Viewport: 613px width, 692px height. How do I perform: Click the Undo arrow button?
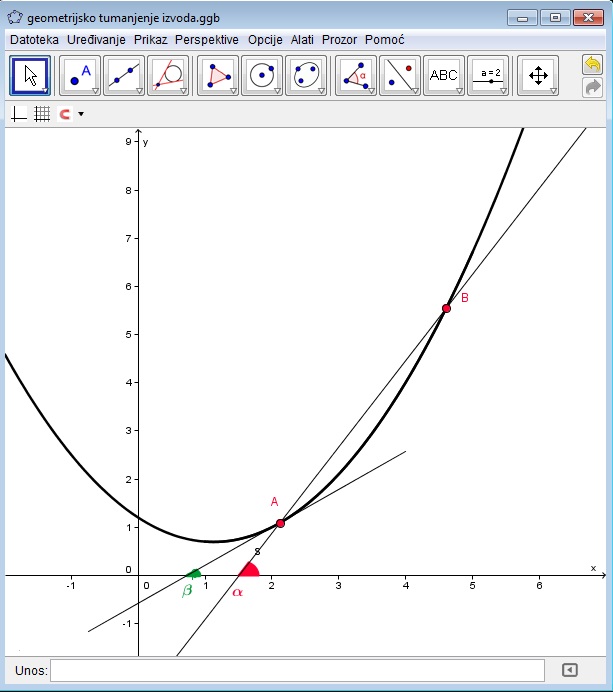click(592, 65)
